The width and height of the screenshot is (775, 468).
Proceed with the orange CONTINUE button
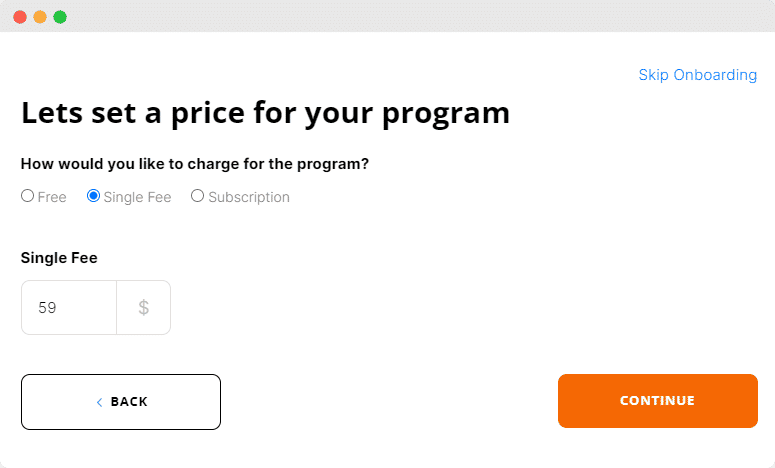click(x=657, y=401)
